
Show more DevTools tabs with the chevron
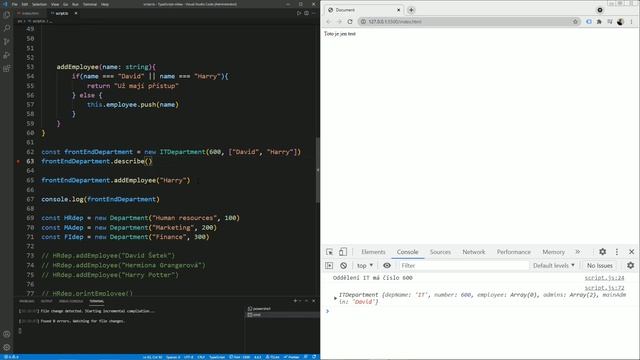click(x=578, y=252)
